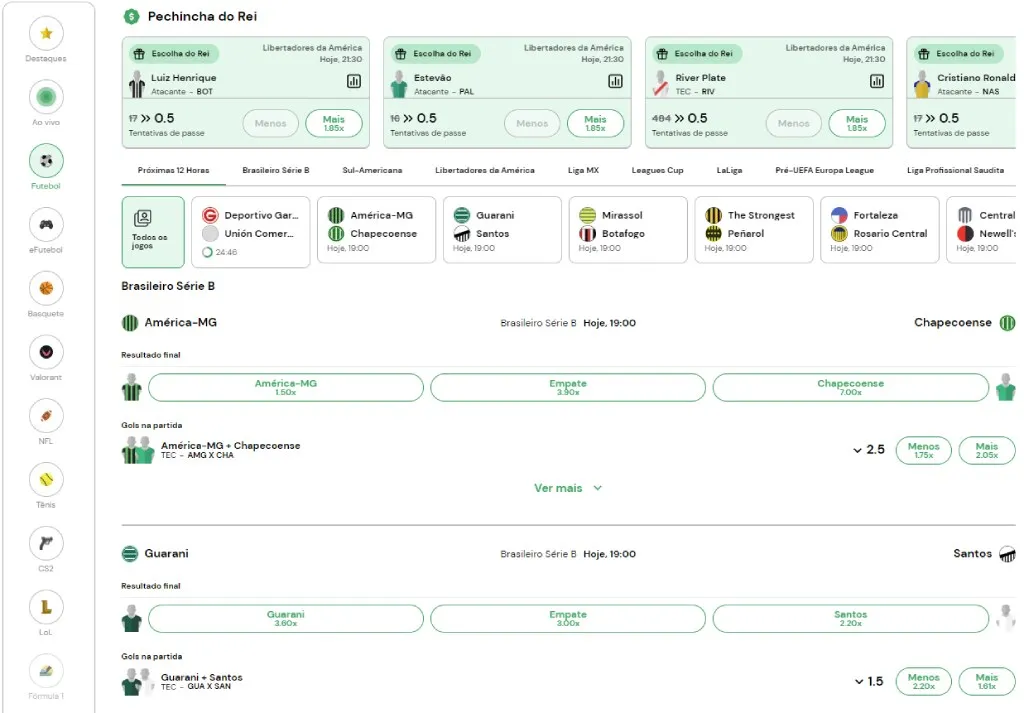Open stats icon on Luiz Henrique card

(353, 81)
